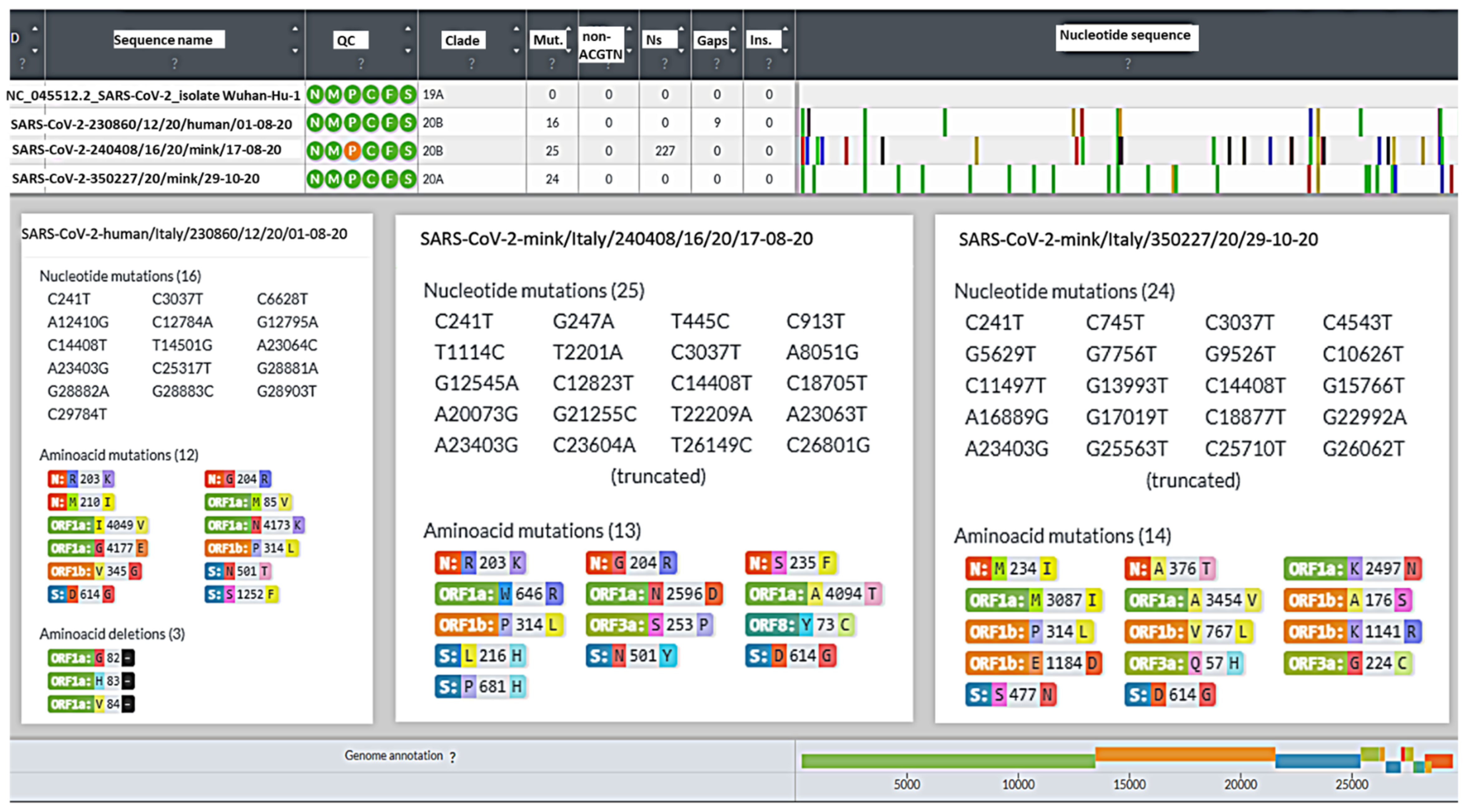Image resolution: width=1467 pixels, height=812 pixels.
Task: Click the N QC icon for Wuhan-Hu-1
Action: click(315, 94)
